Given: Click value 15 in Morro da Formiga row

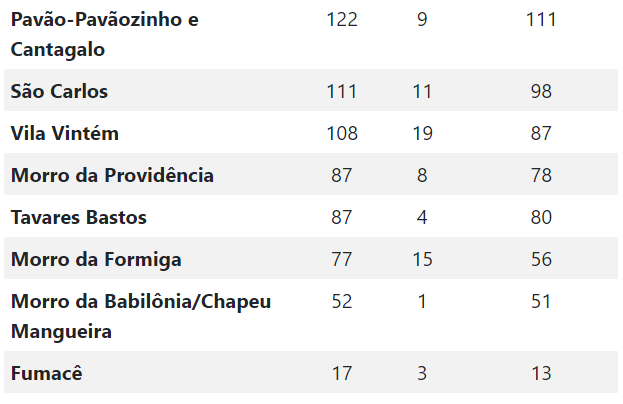Looking at the screenshot, I should 422,259.
